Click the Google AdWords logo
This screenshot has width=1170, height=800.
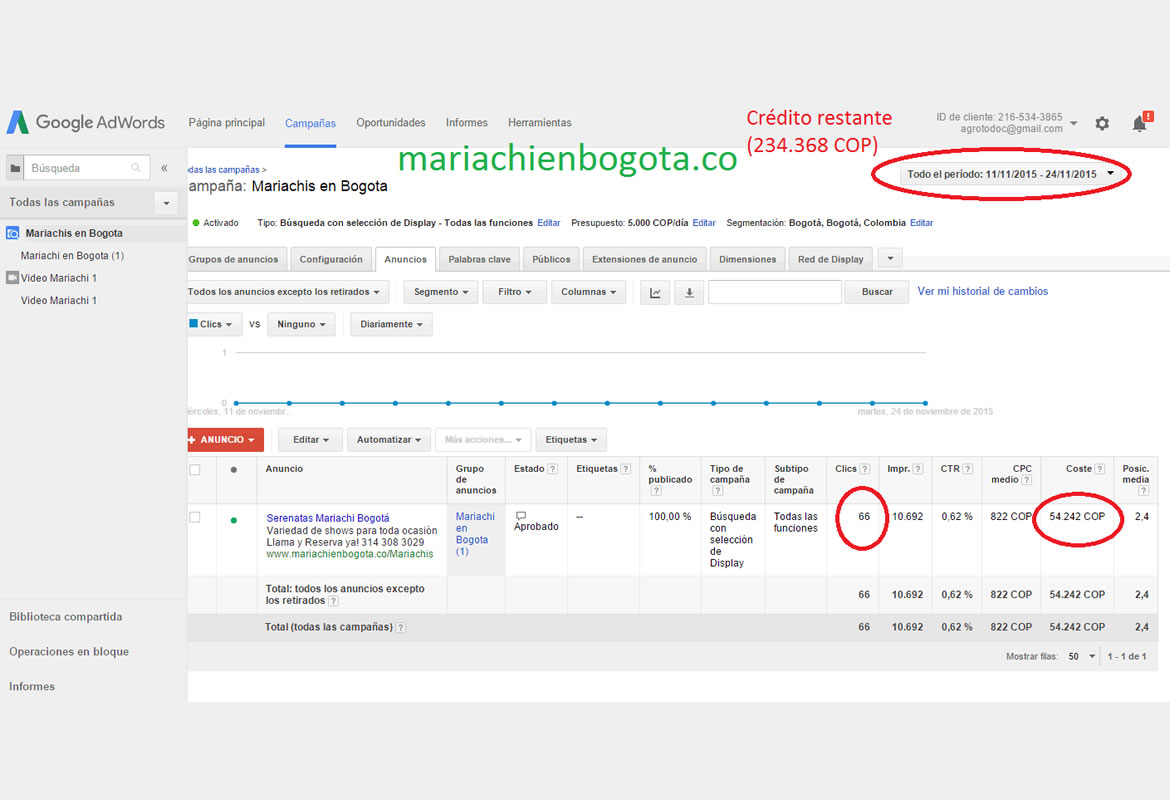tap(86, 122)
